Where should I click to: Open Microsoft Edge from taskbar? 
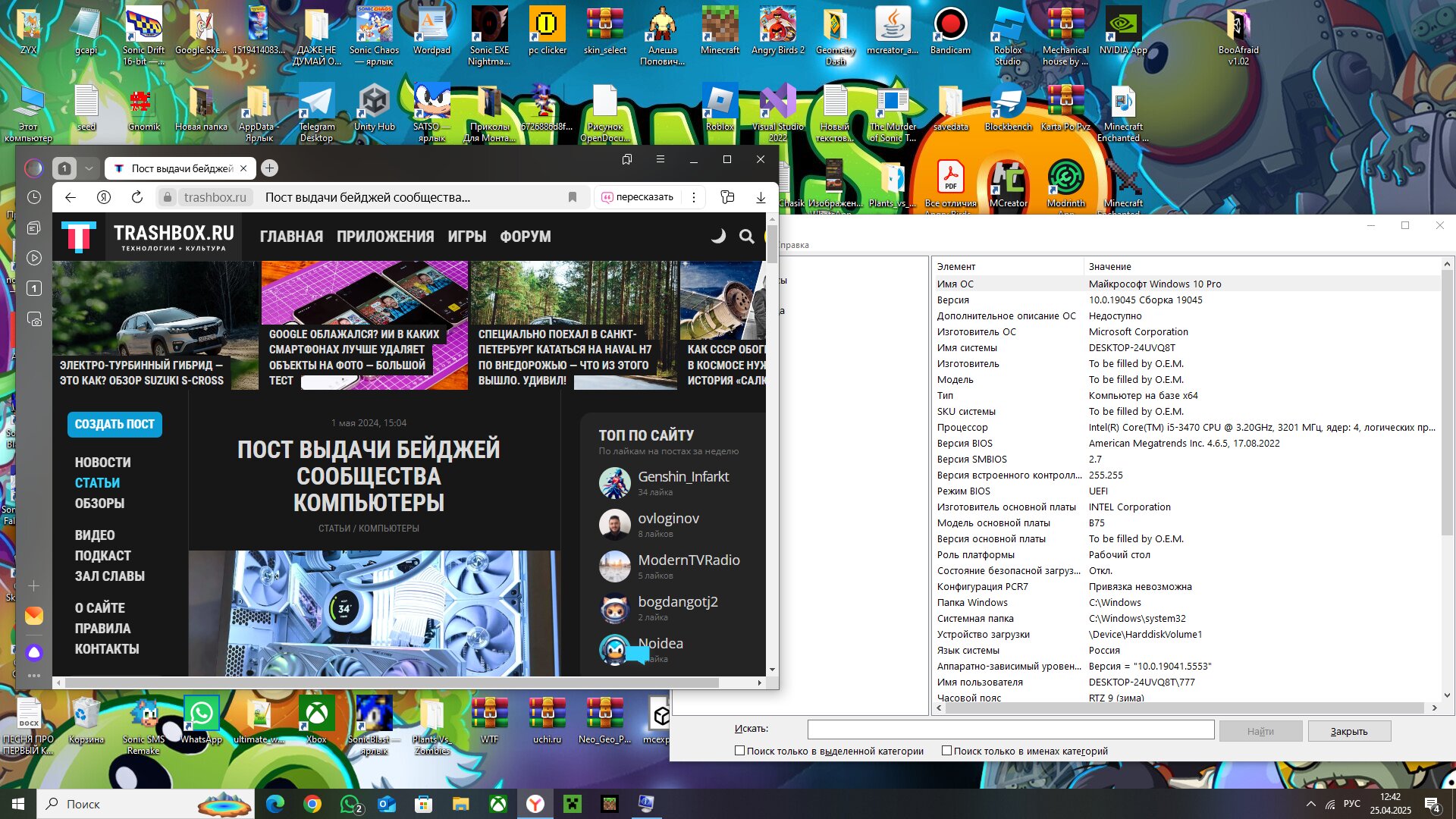(x=275, y=804)
